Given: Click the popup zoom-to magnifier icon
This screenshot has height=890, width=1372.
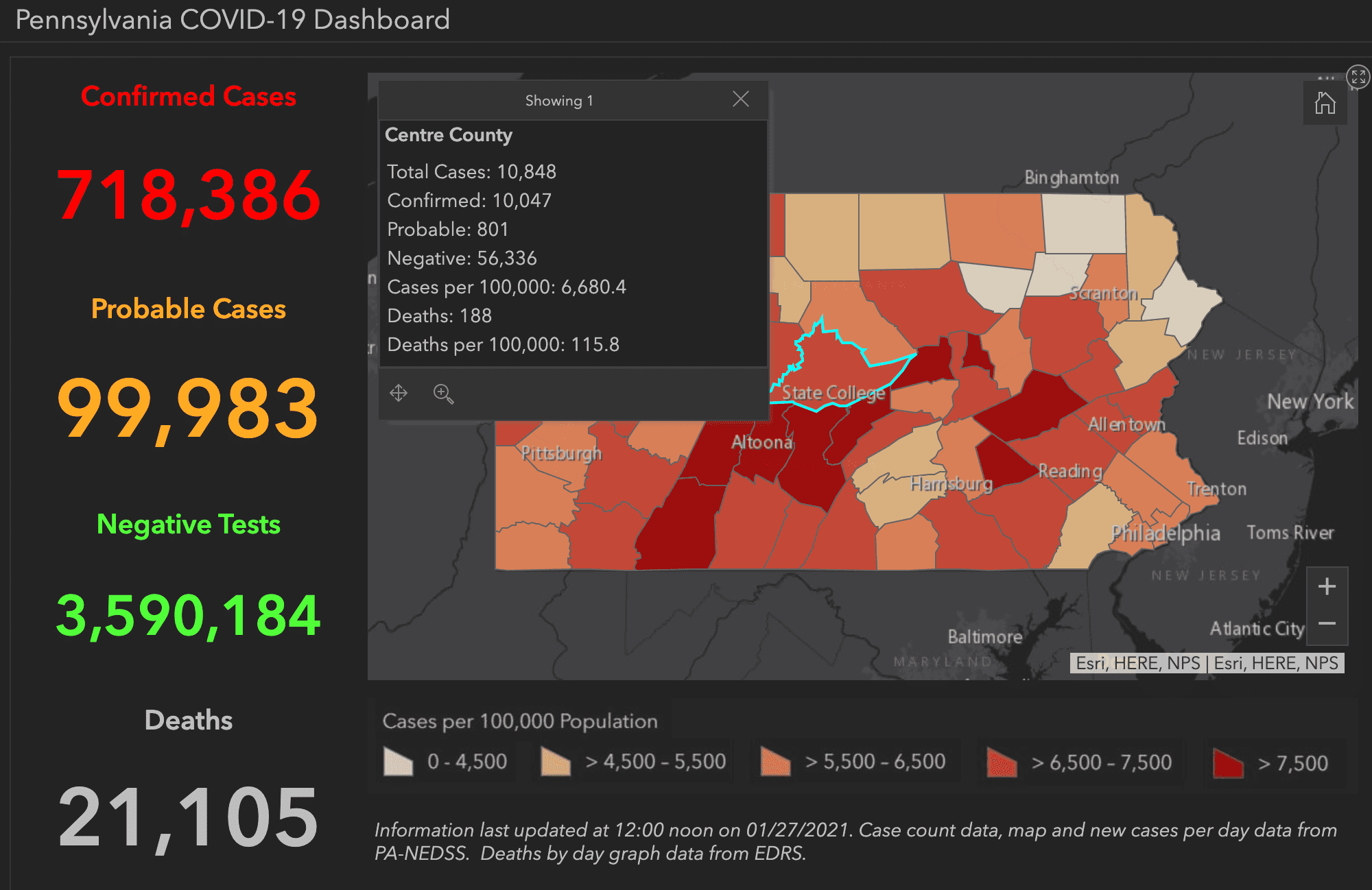Looking at the screenshot, I should coord(443,394).
